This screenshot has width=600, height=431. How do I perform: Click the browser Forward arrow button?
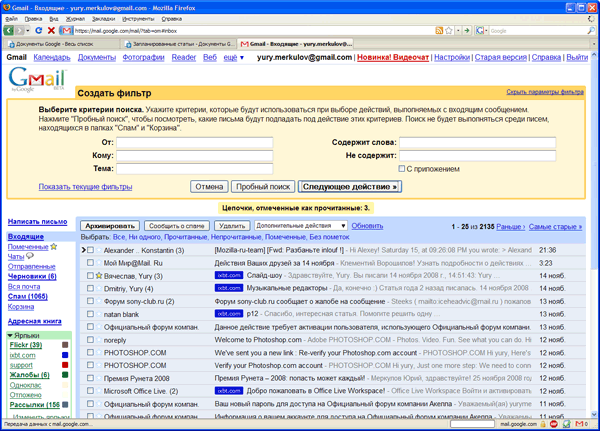(20, 30)
